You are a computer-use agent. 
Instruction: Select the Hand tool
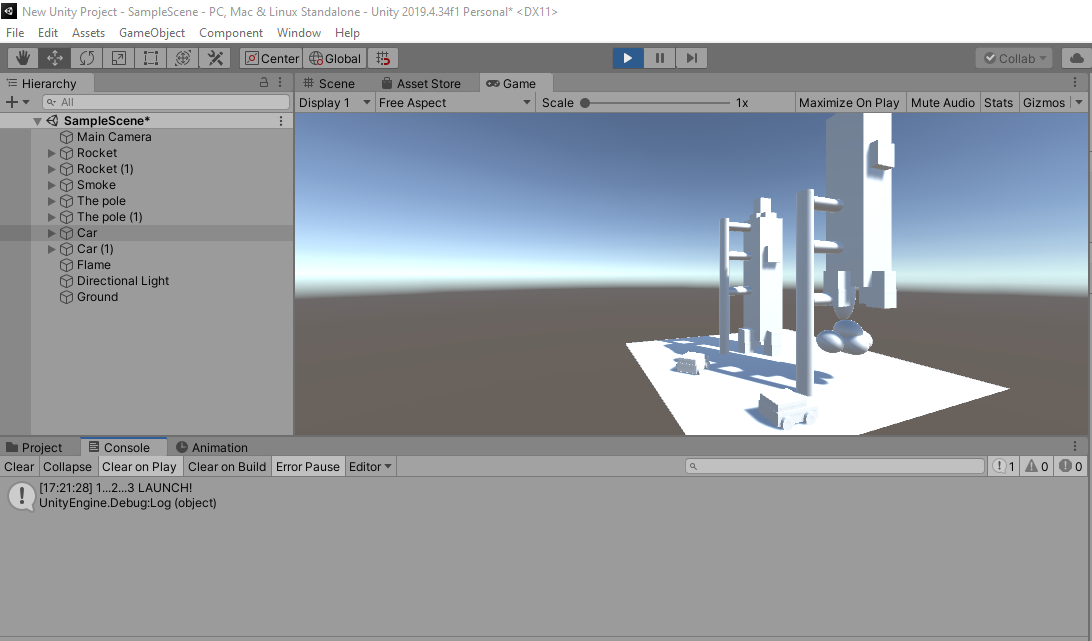tap(22, 57)
